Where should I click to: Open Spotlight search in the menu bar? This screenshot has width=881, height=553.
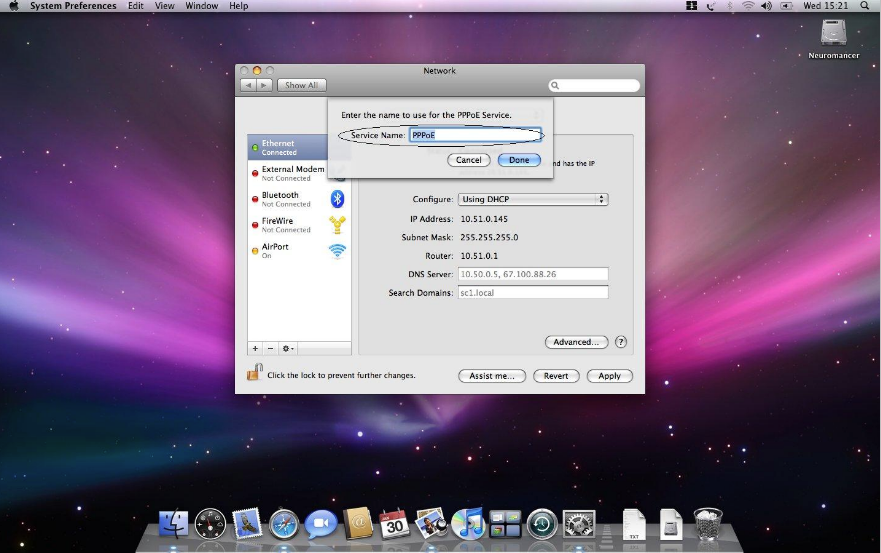coord(864,6)
